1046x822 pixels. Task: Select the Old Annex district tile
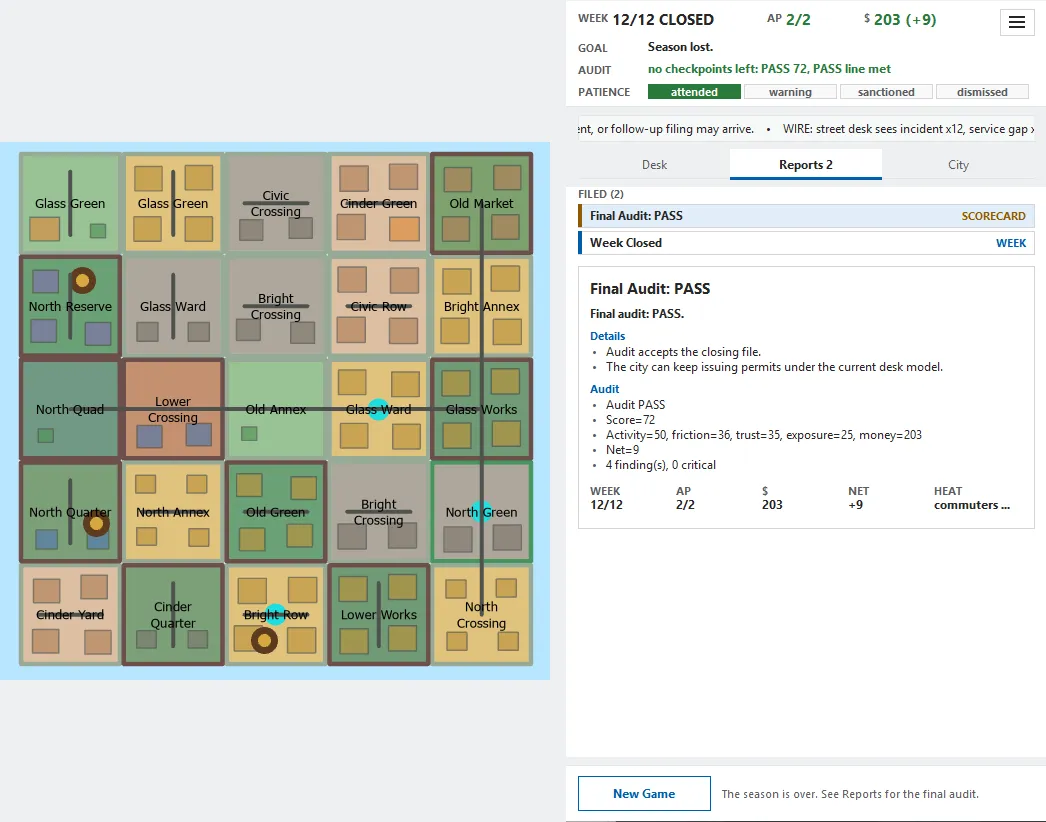(x=276, y=409)
